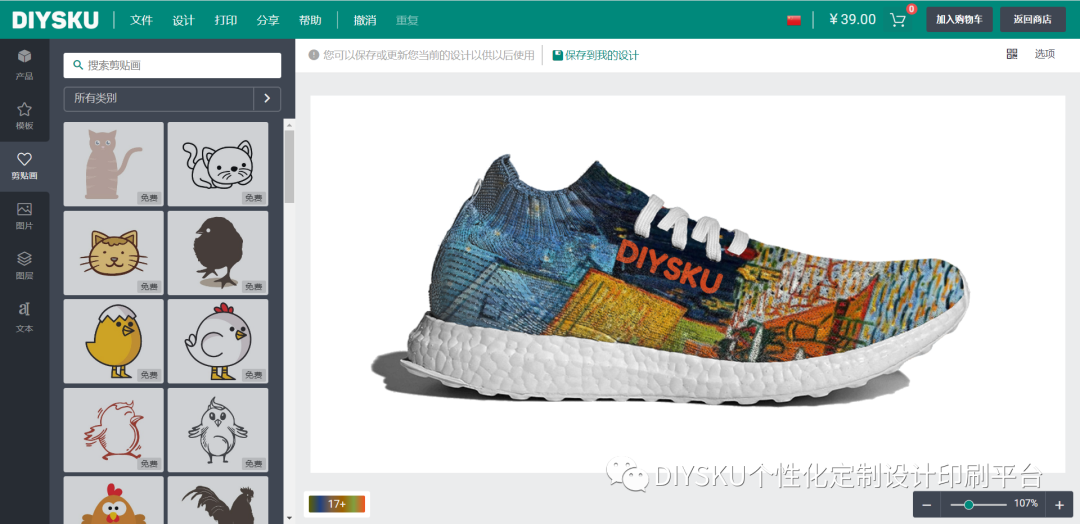1080x524 pixels.
Task: Click the QR code icon
Action: pyautogui.click(x=1012, y=54)
